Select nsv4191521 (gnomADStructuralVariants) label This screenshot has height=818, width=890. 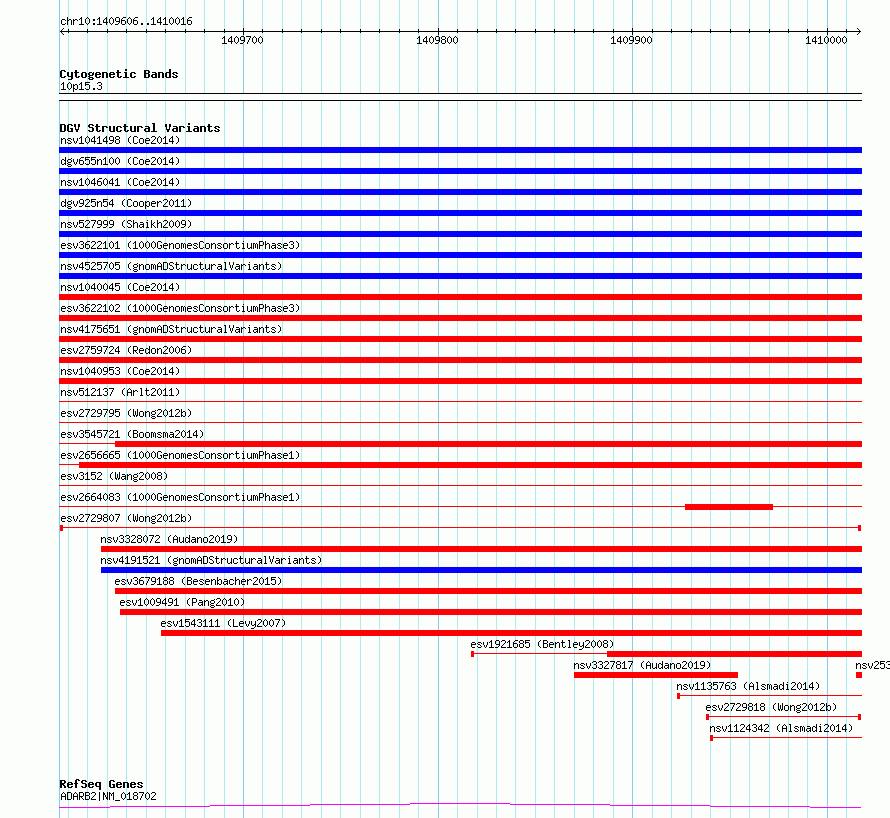211,560
